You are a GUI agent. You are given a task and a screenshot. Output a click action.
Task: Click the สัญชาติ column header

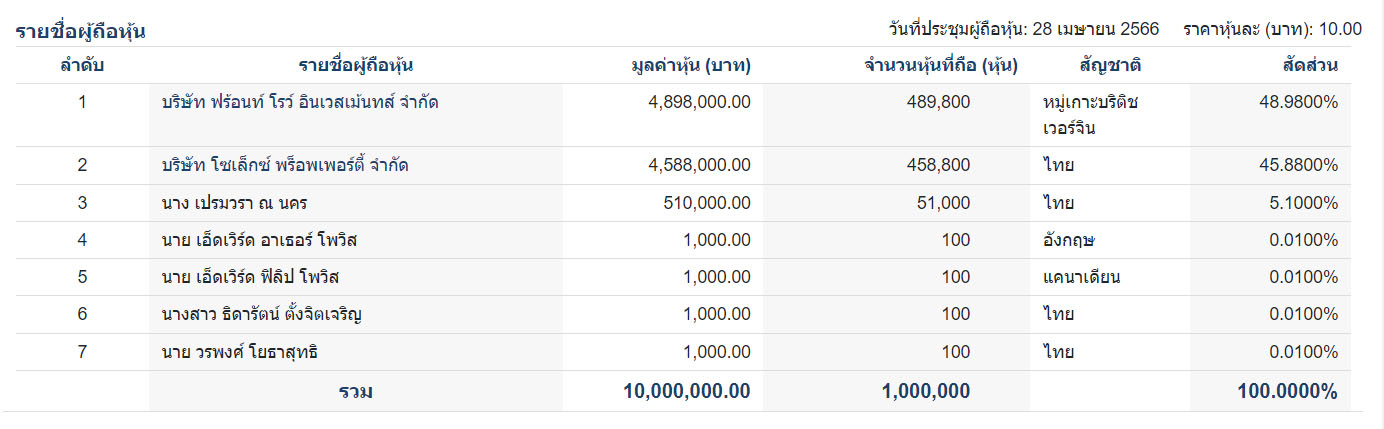(1110, 66)
